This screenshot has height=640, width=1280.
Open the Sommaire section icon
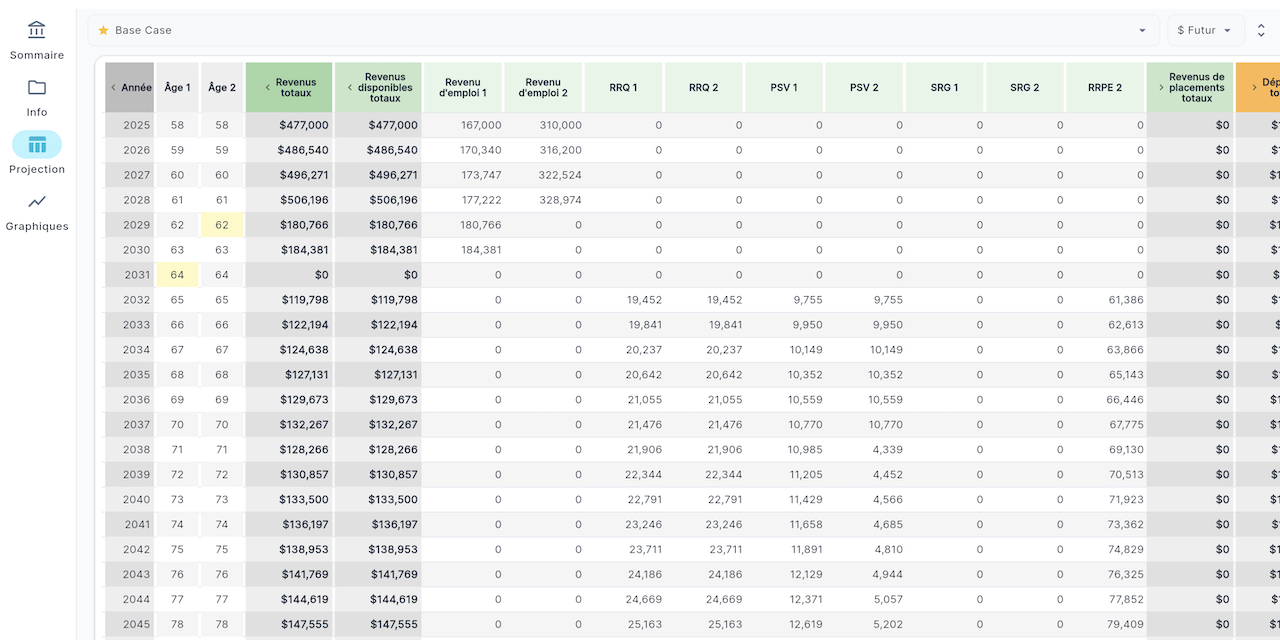tap(37, 30)
